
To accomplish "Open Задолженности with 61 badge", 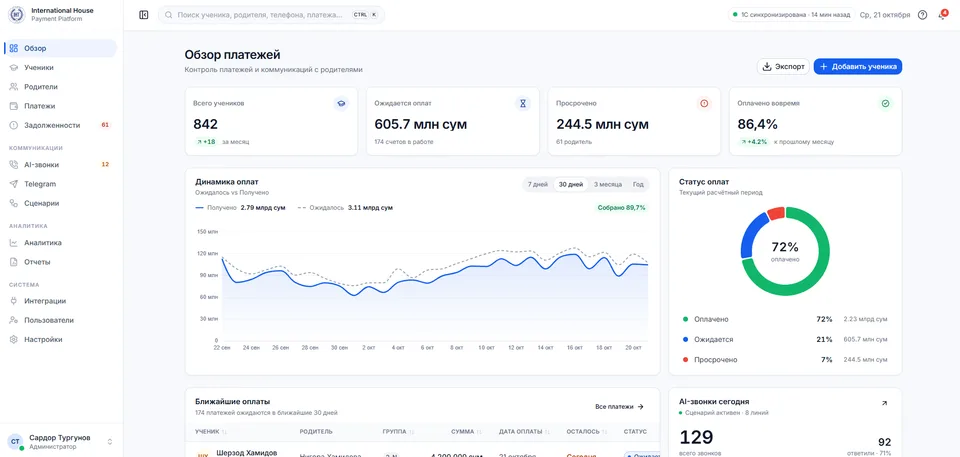I will point(60,125).
